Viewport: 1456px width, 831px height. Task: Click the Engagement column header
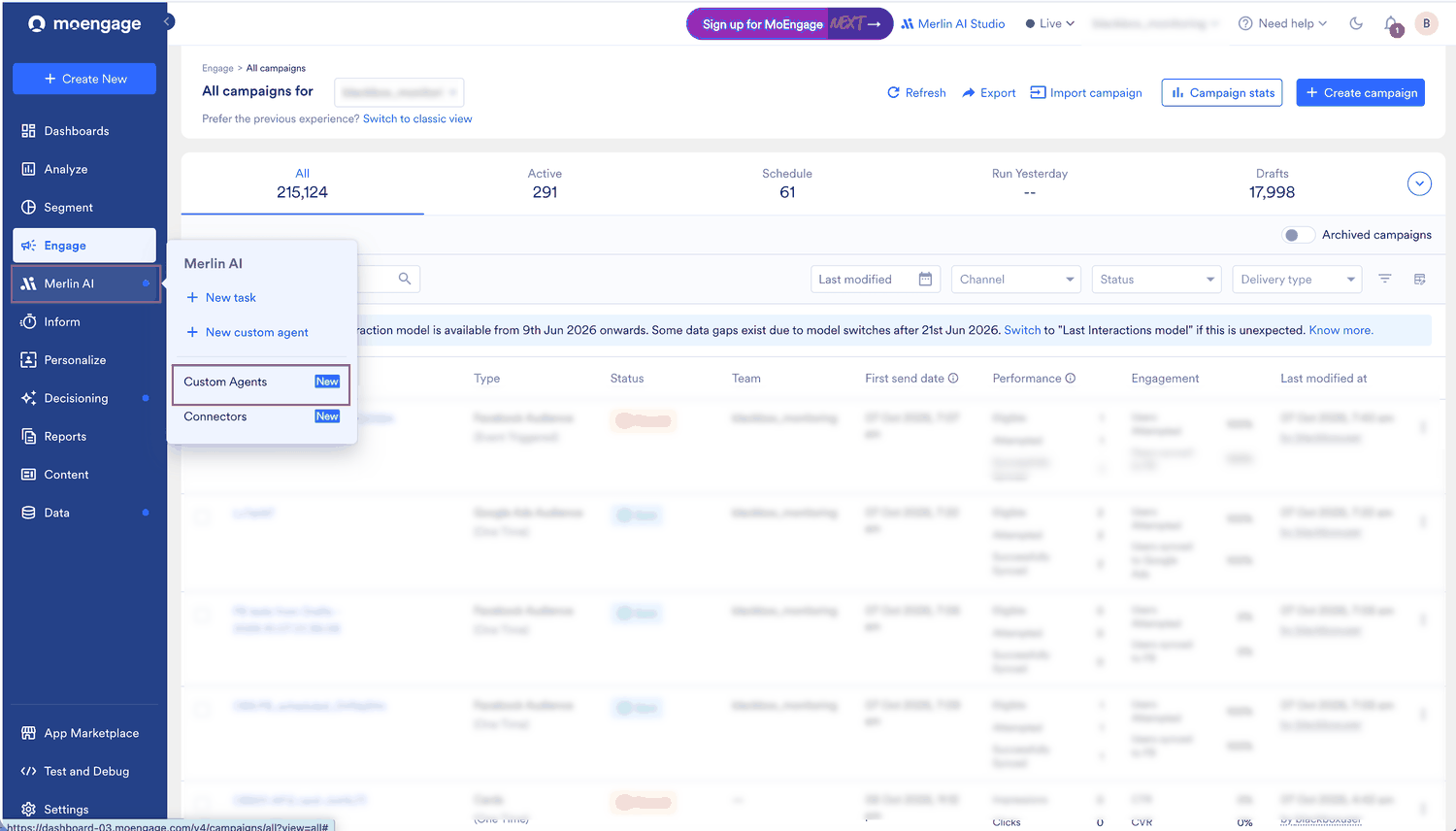[x=1165, y=379]
